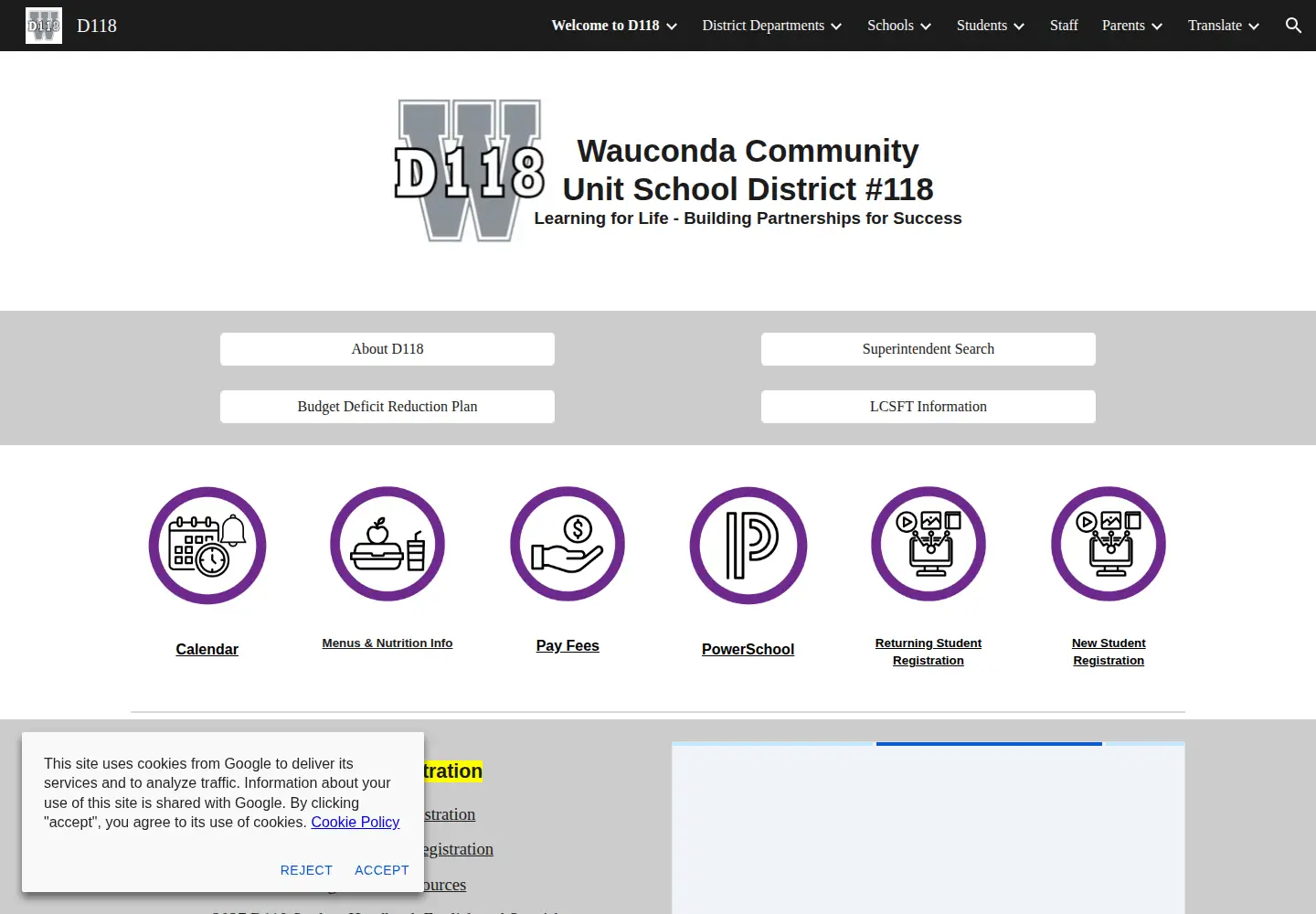Click the Menus & Nutrition lunchbox icon
Screen dimensions: 1316x914
(387, 544)
